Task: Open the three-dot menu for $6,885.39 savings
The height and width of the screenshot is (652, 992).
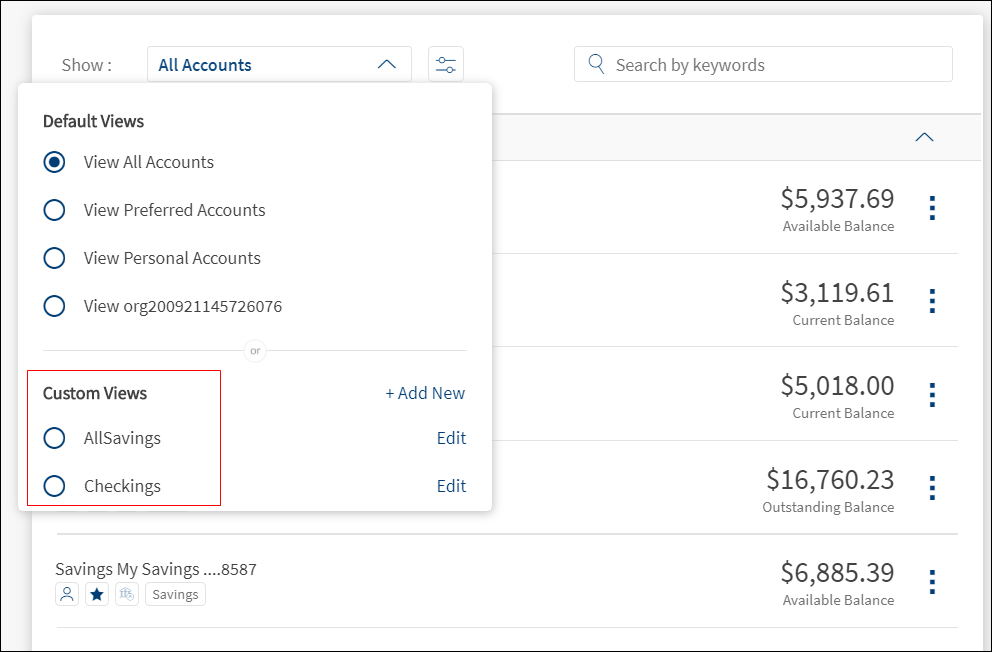Action: click(932, 582)
